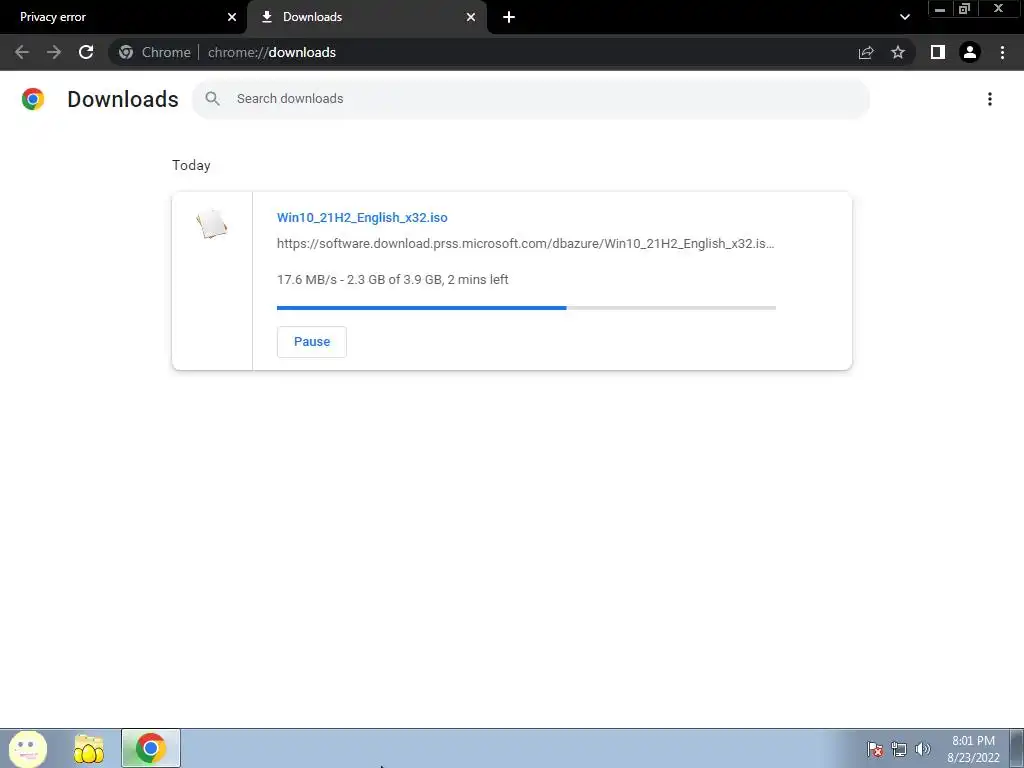The width and height of the screenshot is (1024, 768).
Task: Open the profile avatar menu
Action: click(970, 52)
